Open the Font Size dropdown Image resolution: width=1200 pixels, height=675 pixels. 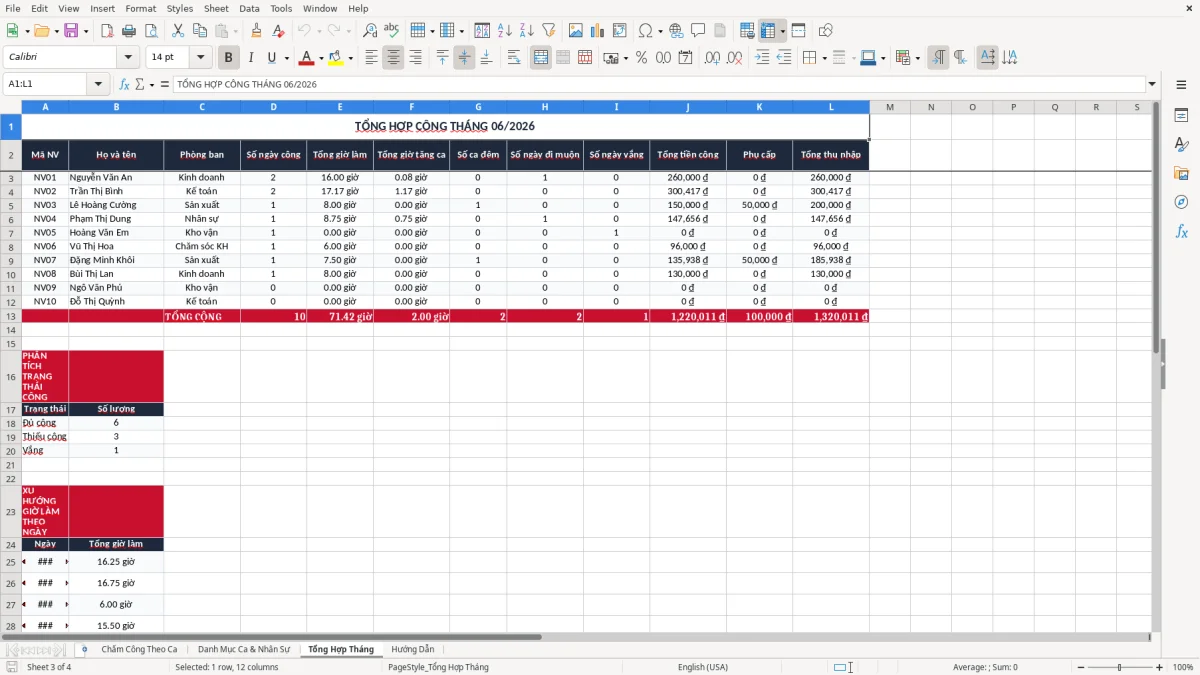click(x=201, y=58)
